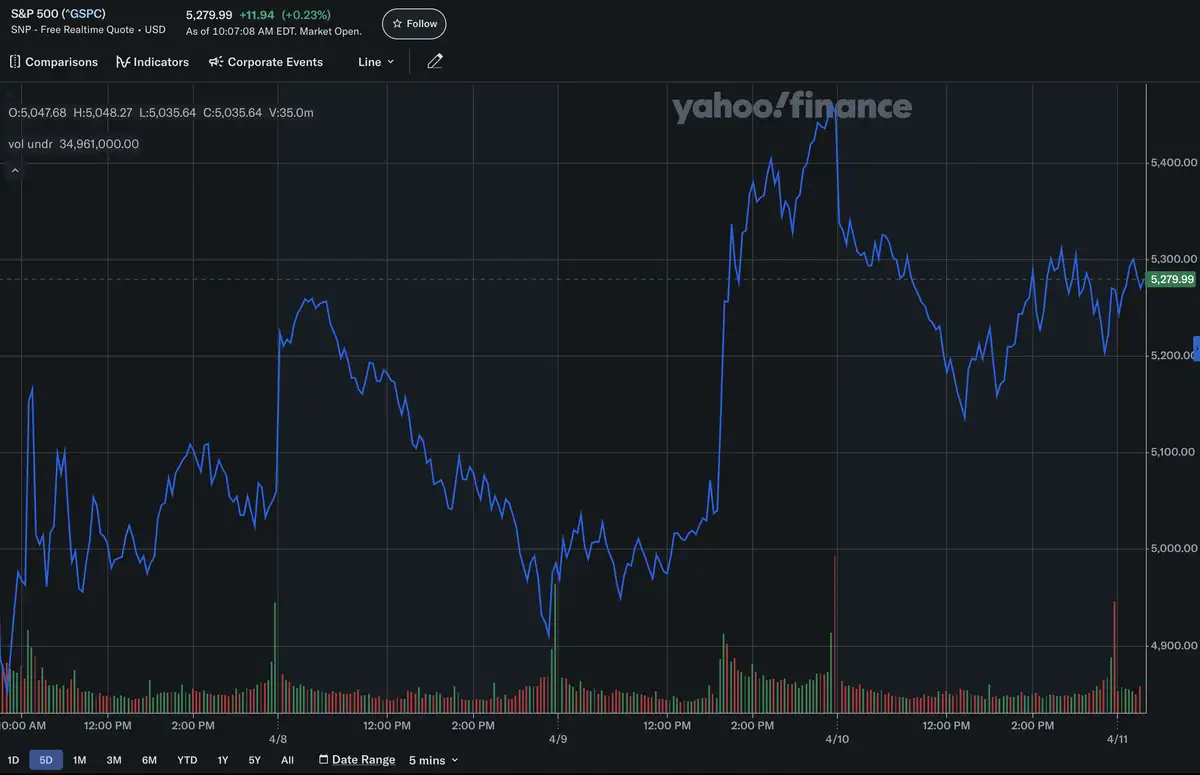Click the O:5,047.68 open value
This screenshot has height=775, width=1200.
pyautogui.click(x=37, y=113)
